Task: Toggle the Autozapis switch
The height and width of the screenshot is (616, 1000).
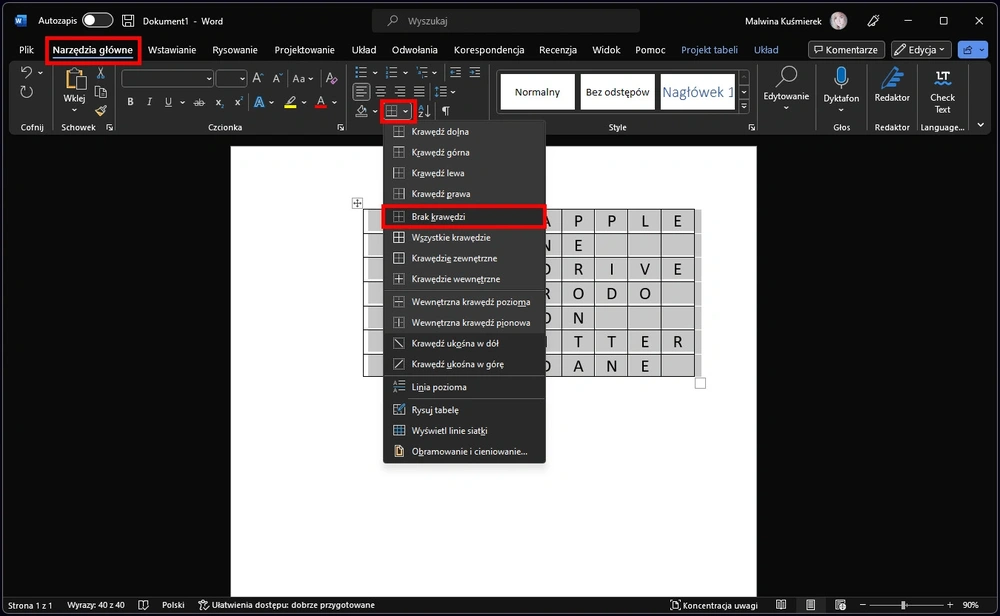Action: [x=98, y=20]
